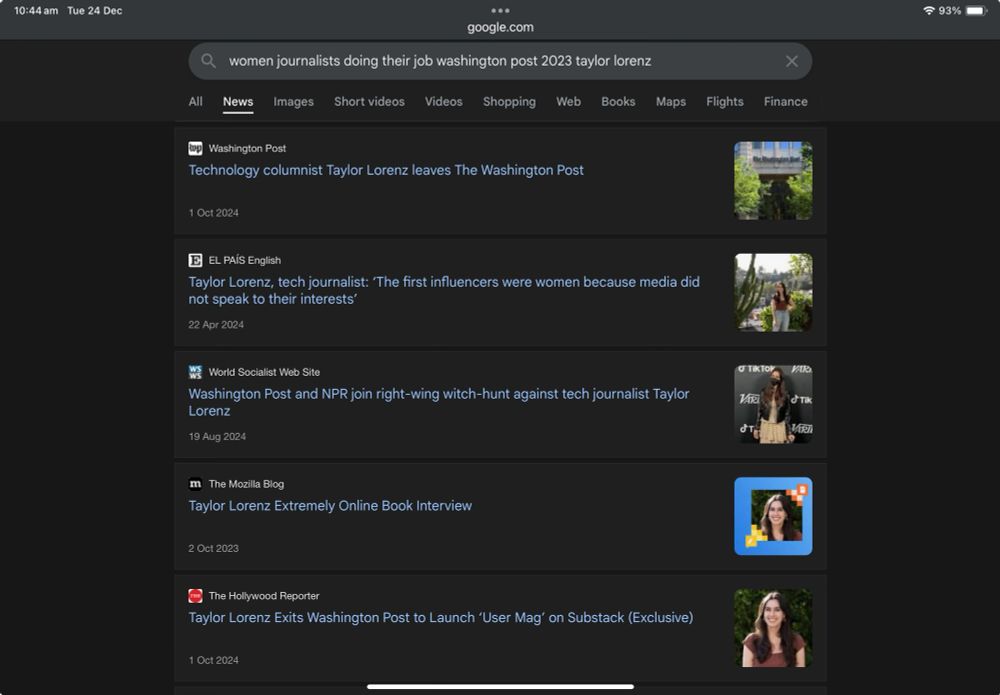Select the World Socialist Web Site favicon

coord(195,371)
